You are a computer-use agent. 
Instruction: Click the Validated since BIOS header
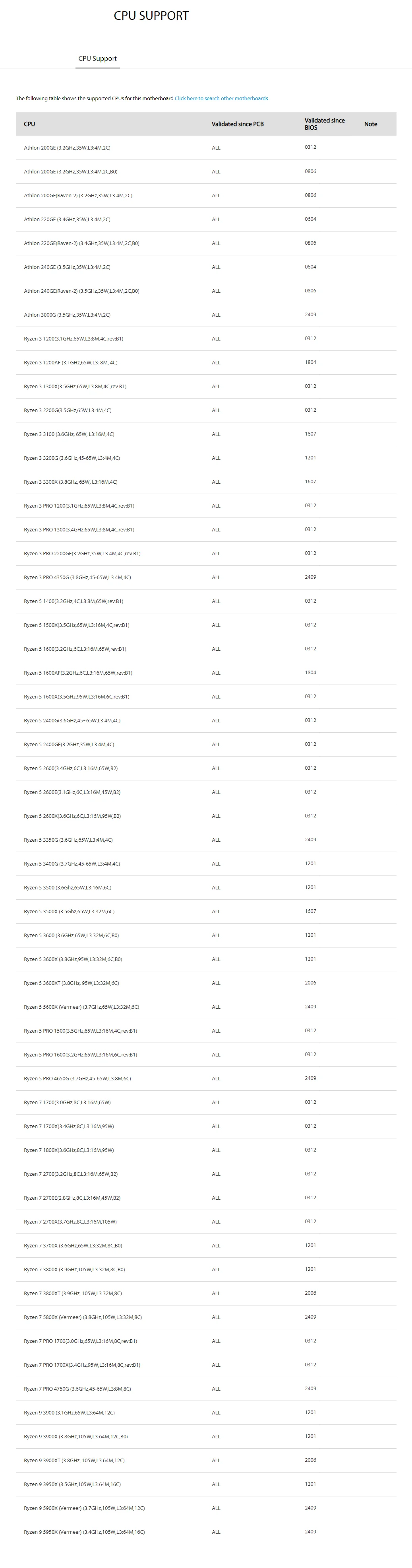pos(325,124)
